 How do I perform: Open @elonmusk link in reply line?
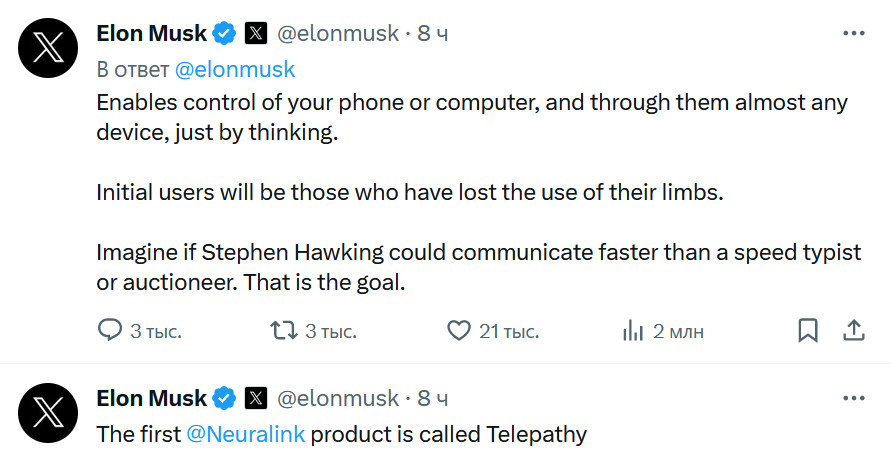pyautogui.click(x=235, y=69)
